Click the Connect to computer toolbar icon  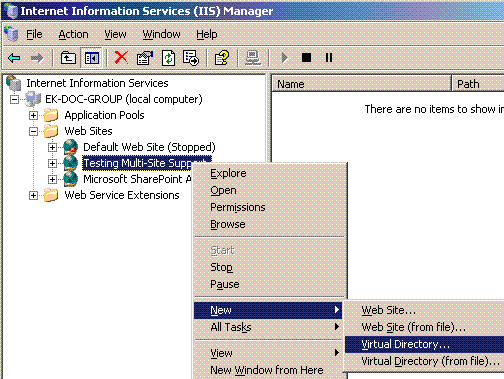[x=253, y=58]
